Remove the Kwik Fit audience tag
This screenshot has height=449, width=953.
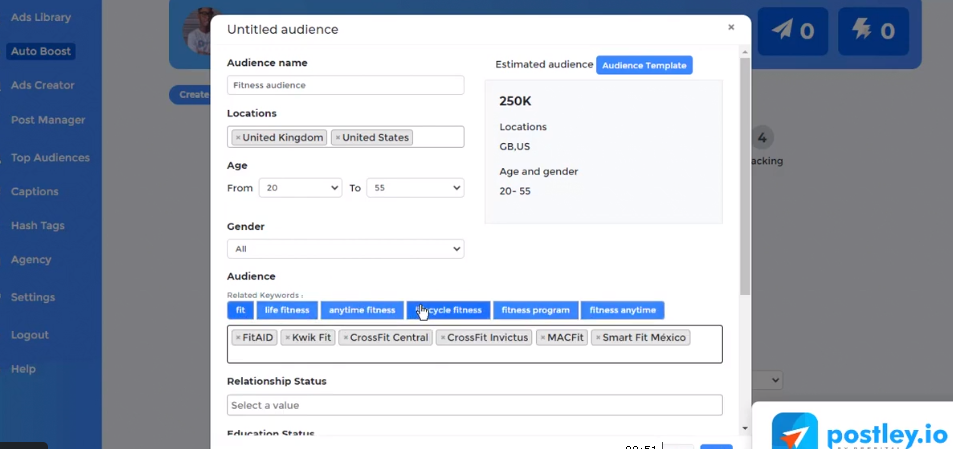pyautogui.click(x=287, y=338)
